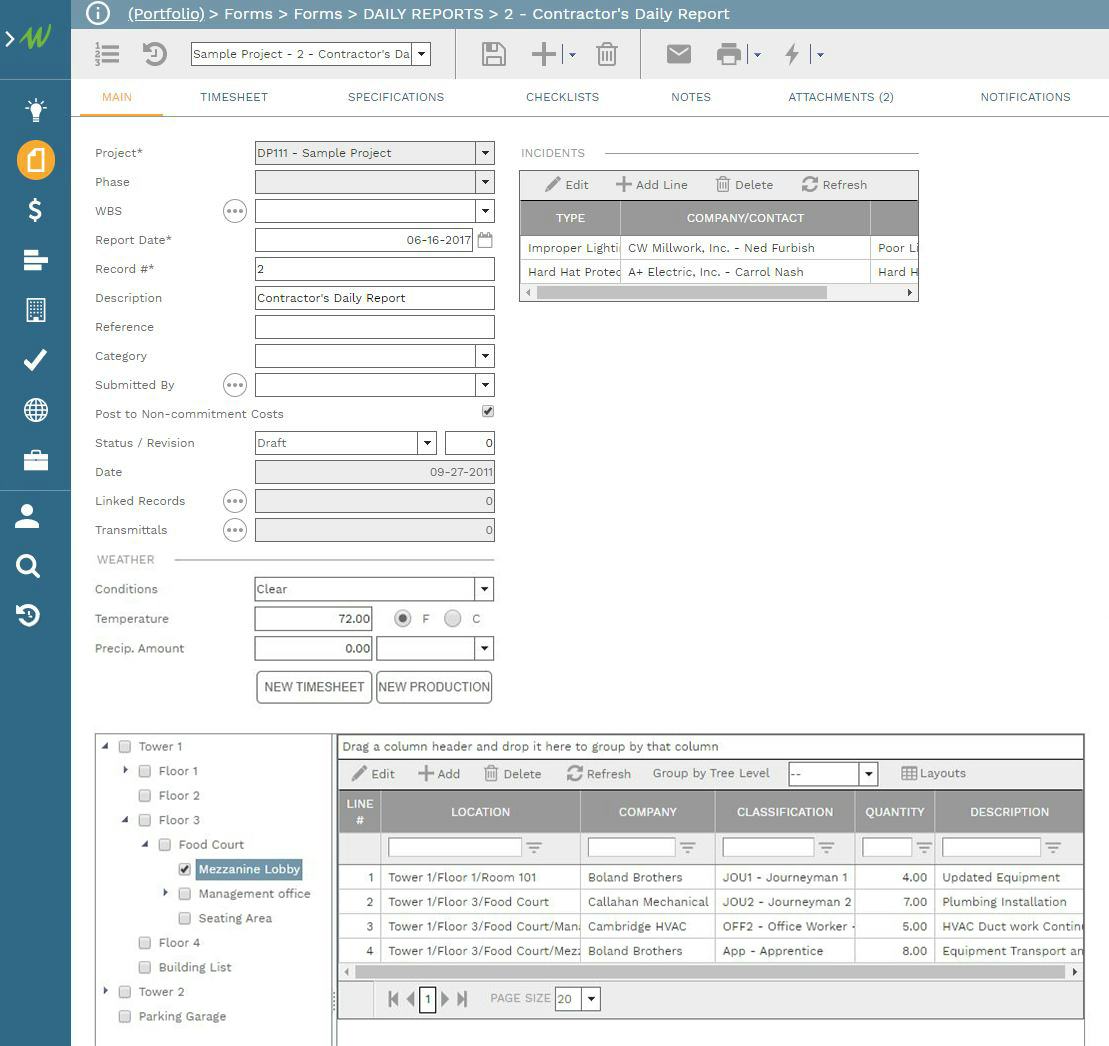Select the C temperature radio button

click(x=453, y=619)
